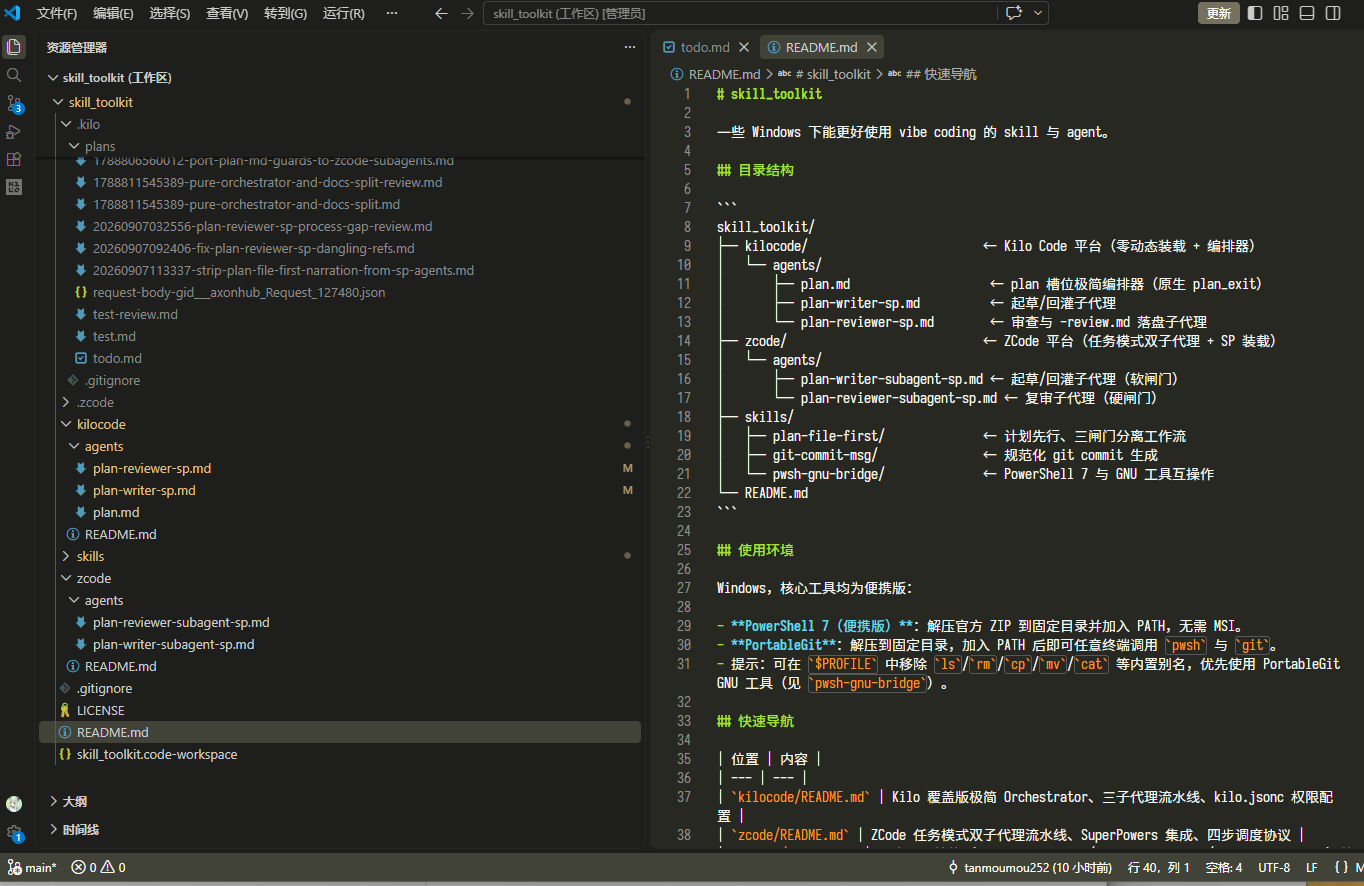Open the 编辑(E) menu
The image size is (1364, 886).
click(x=113, y=13)
